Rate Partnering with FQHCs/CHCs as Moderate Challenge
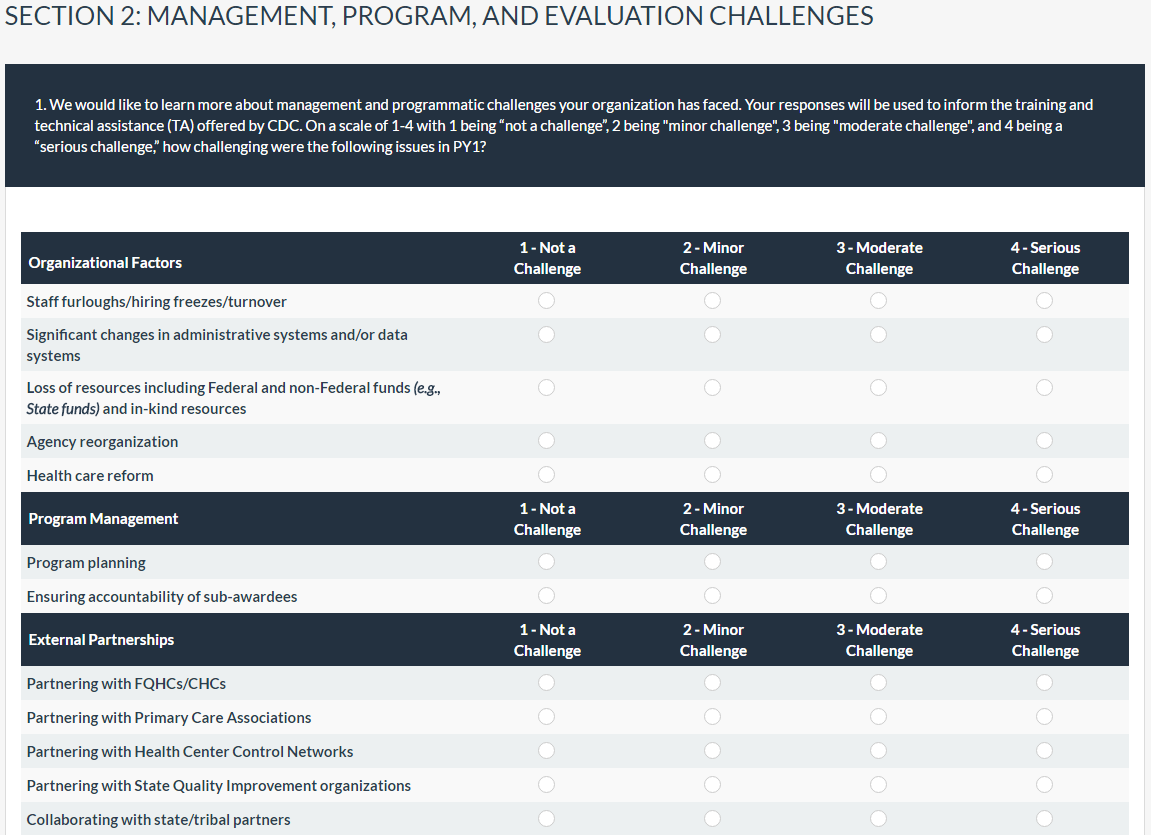The height and width of the screenshot is (835, 1151). pos(878,683)
